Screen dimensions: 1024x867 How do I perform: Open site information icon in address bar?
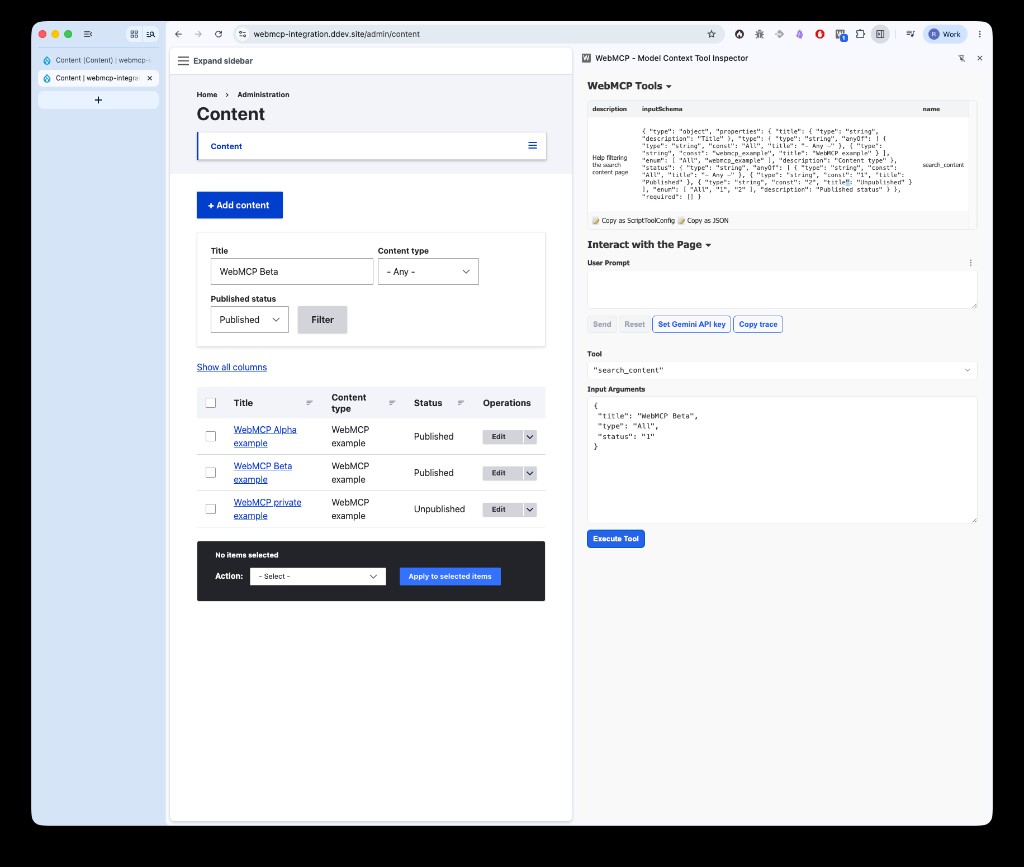click(242, 34)
